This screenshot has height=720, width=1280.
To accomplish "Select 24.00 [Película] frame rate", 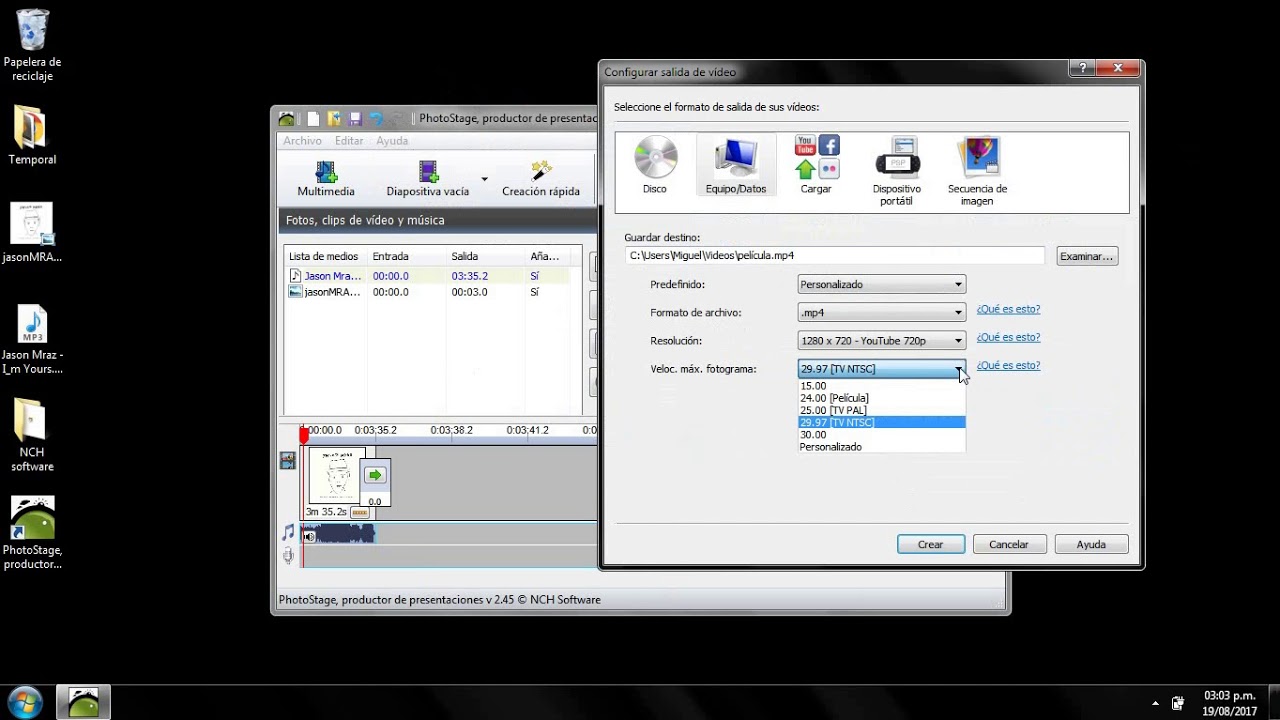I will (x=881, y=398).
